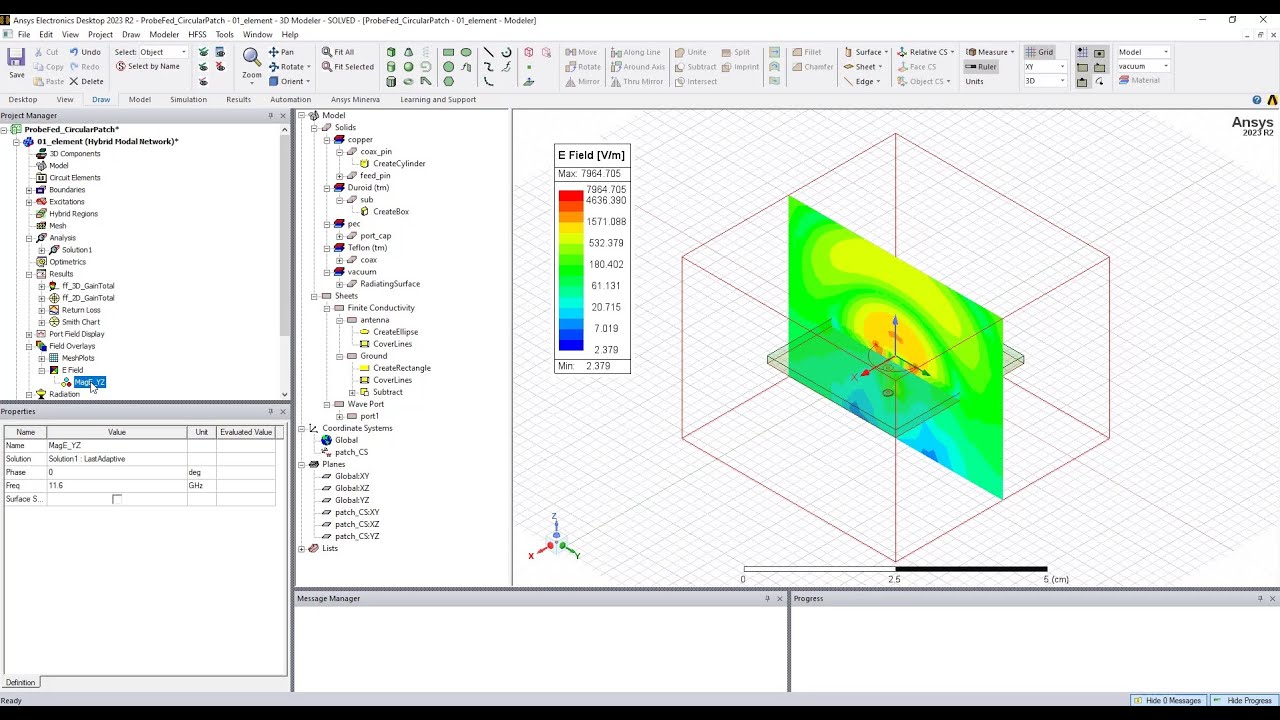The width and height of the screenshot is (1280, 720).
Task: Select the Draw line tool
Action: click(x=488, y=52)
